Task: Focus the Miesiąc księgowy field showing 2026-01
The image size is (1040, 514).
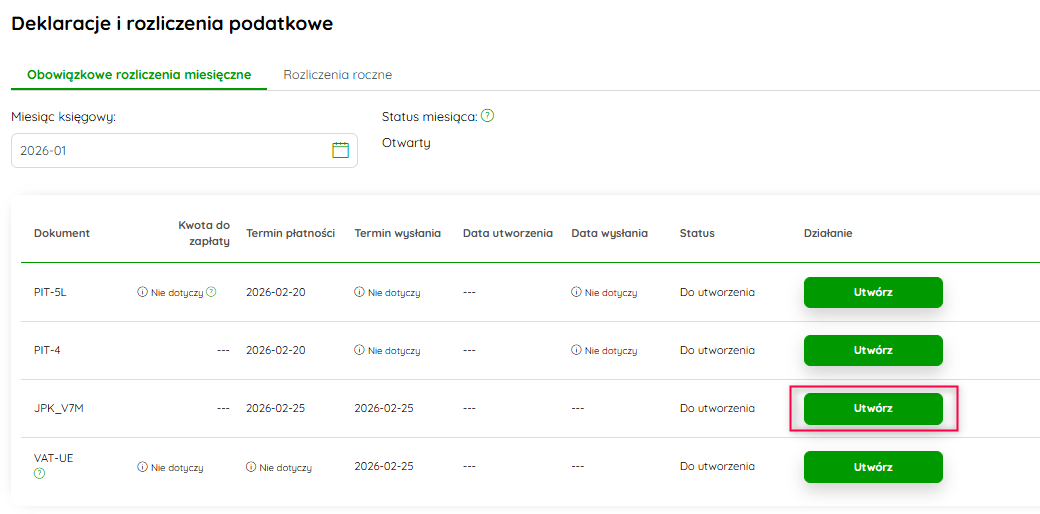Action: click(x=184, y=151)
